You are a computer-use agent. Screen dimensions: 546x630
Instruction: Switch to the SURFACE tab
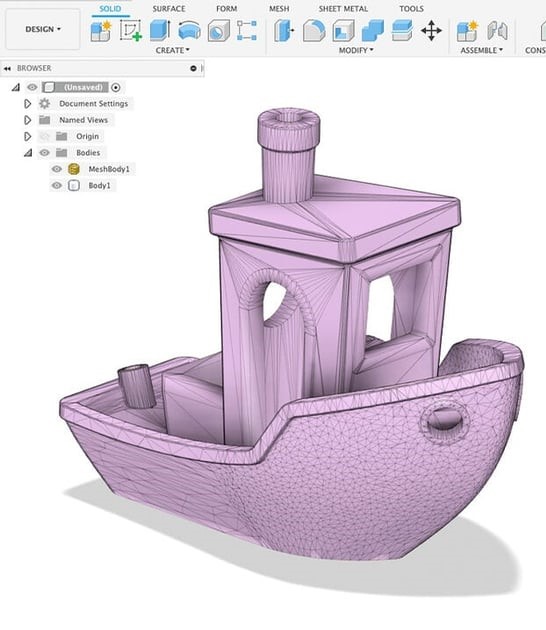pos(169,9)
